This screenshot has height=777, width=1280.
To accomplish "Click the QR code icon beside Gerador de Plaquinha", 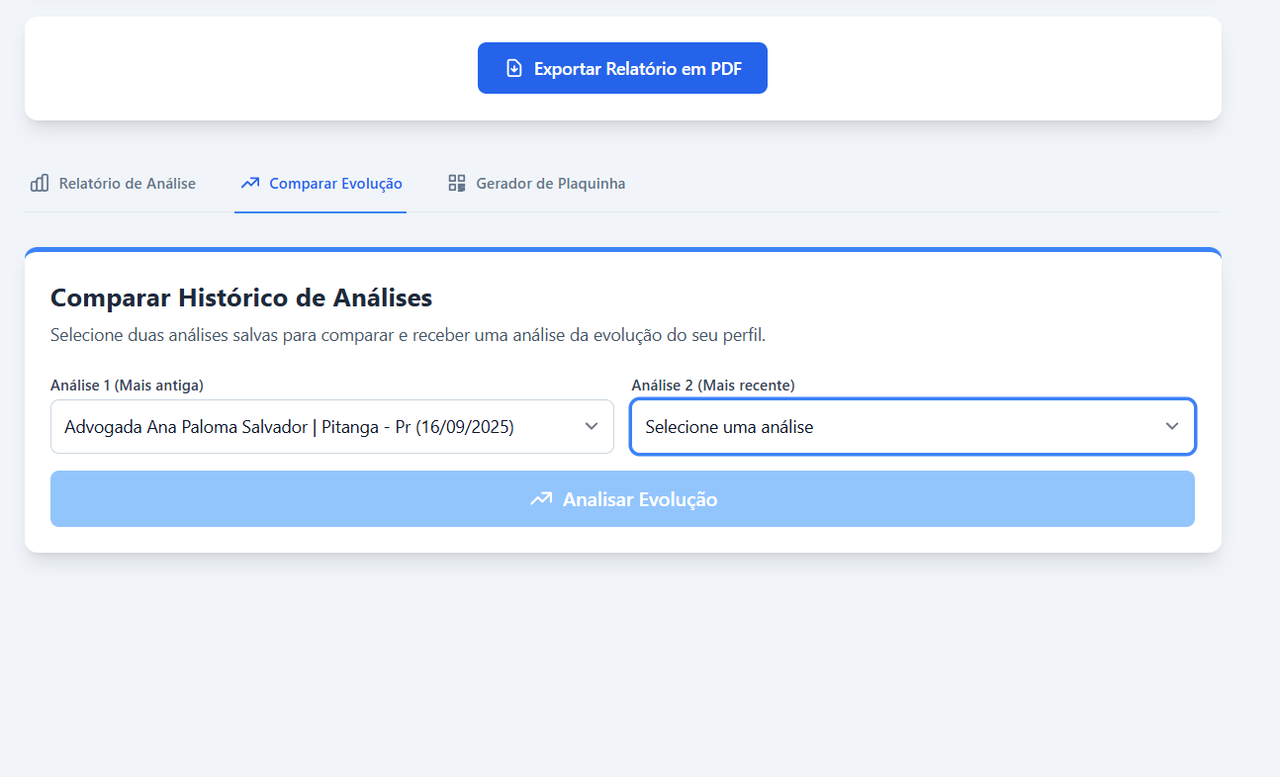I will (x=457, y=183).
